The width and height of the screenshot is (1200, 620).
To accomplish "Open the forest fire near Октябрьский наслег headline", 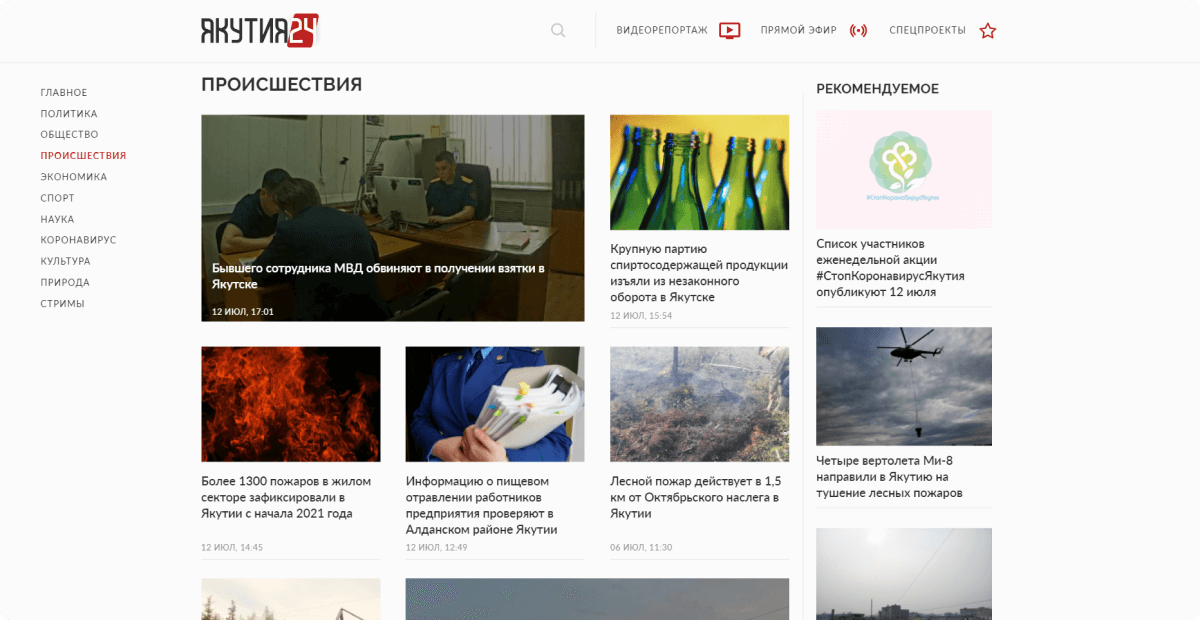I will 695,497.
